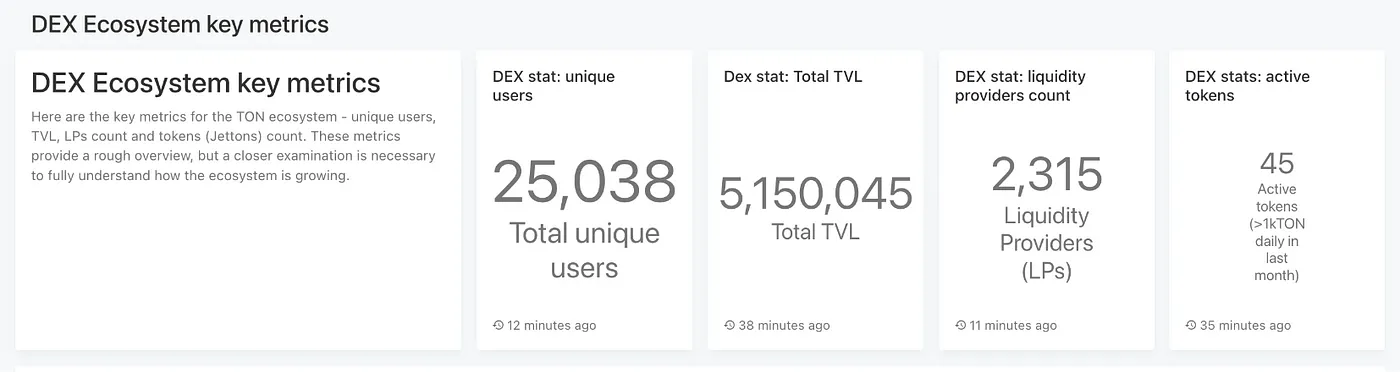This screenshot has height=372, width=1400.
Task: Click the 2,315 Liquidity Providers counter
Action: [x=1047, y=175]
